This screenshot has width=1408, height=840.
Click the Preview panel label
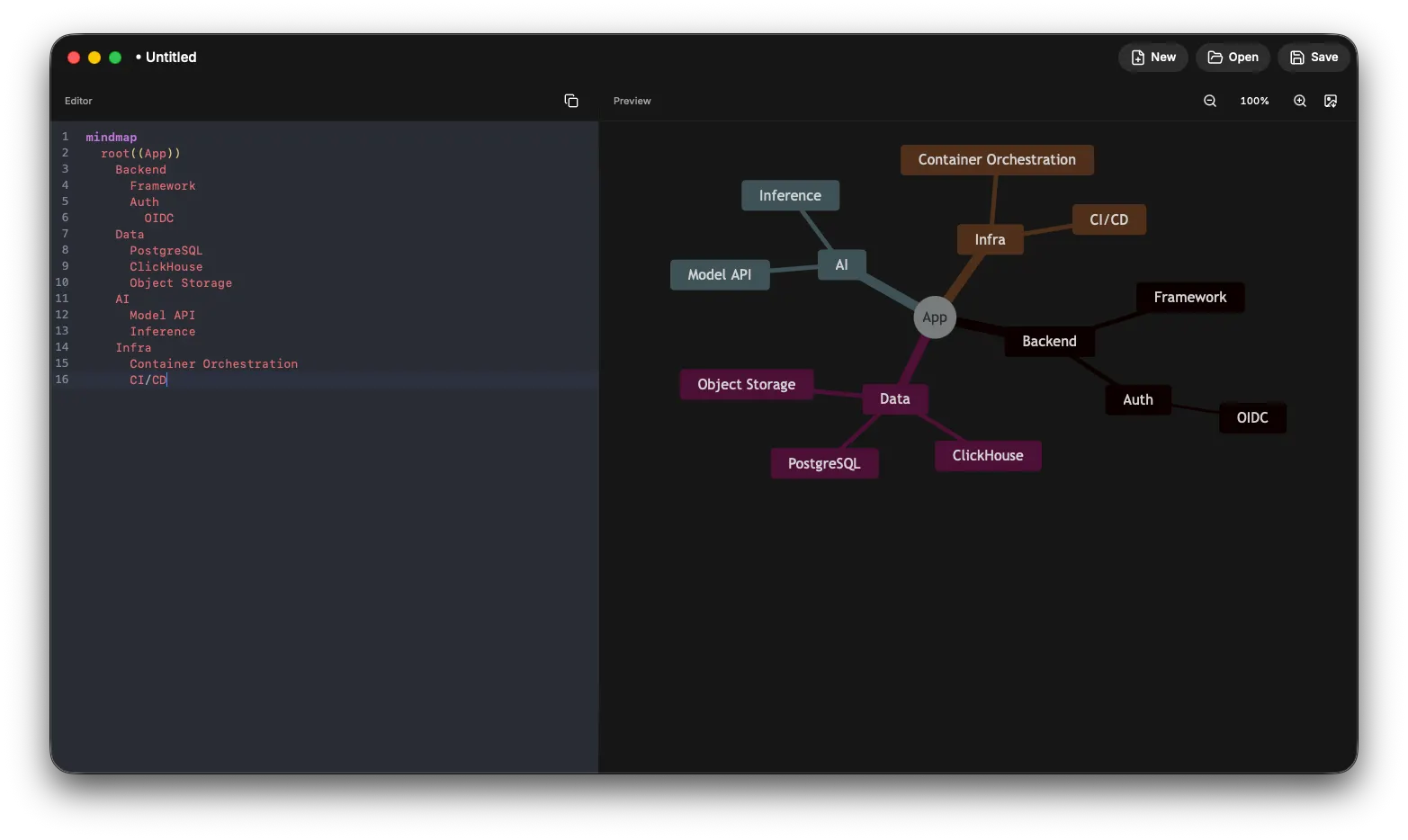(x=632, y=101)
